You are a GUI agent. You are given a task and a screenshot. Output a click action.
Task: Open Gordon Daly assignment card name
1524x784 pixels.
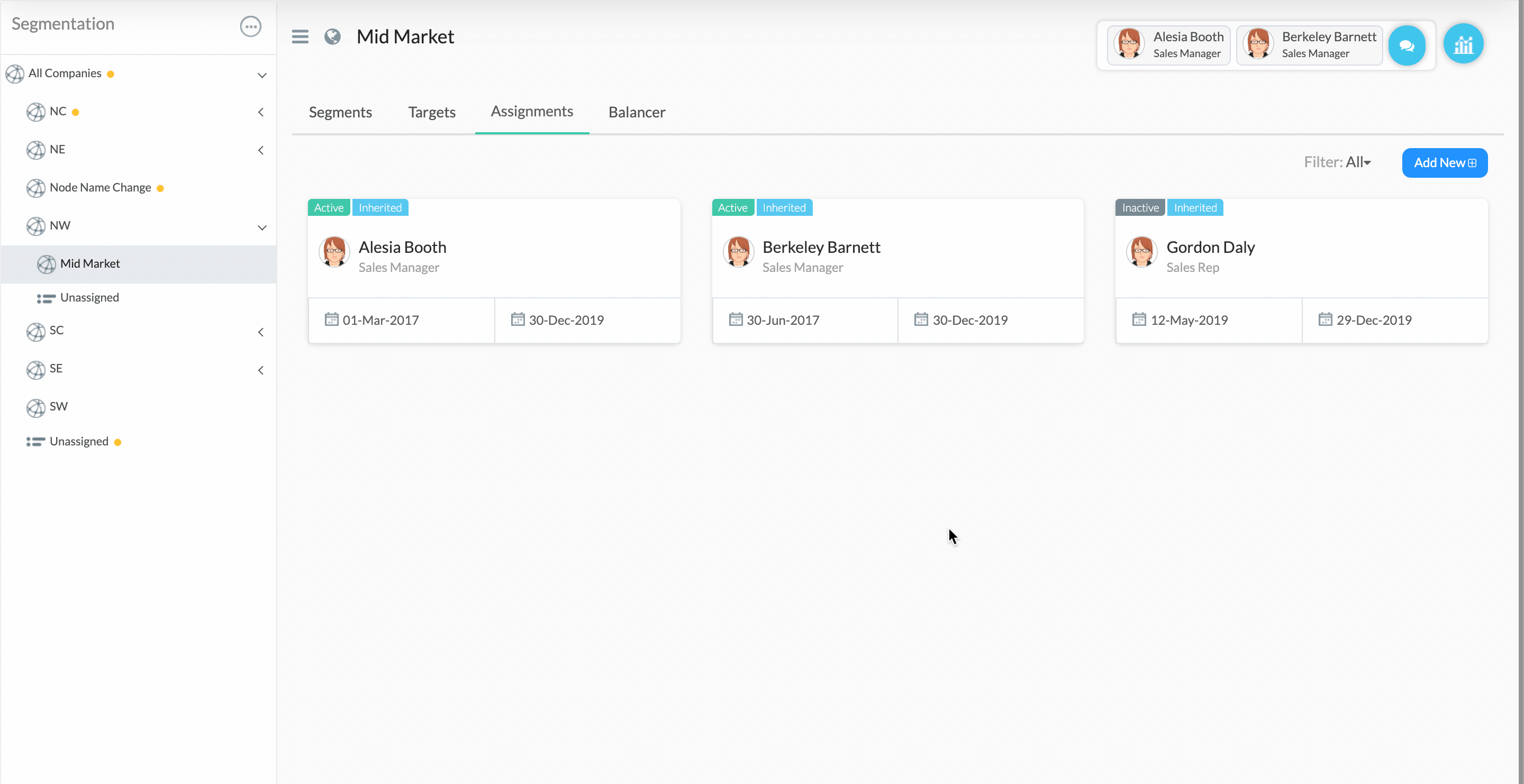[x=1210, y=247]
